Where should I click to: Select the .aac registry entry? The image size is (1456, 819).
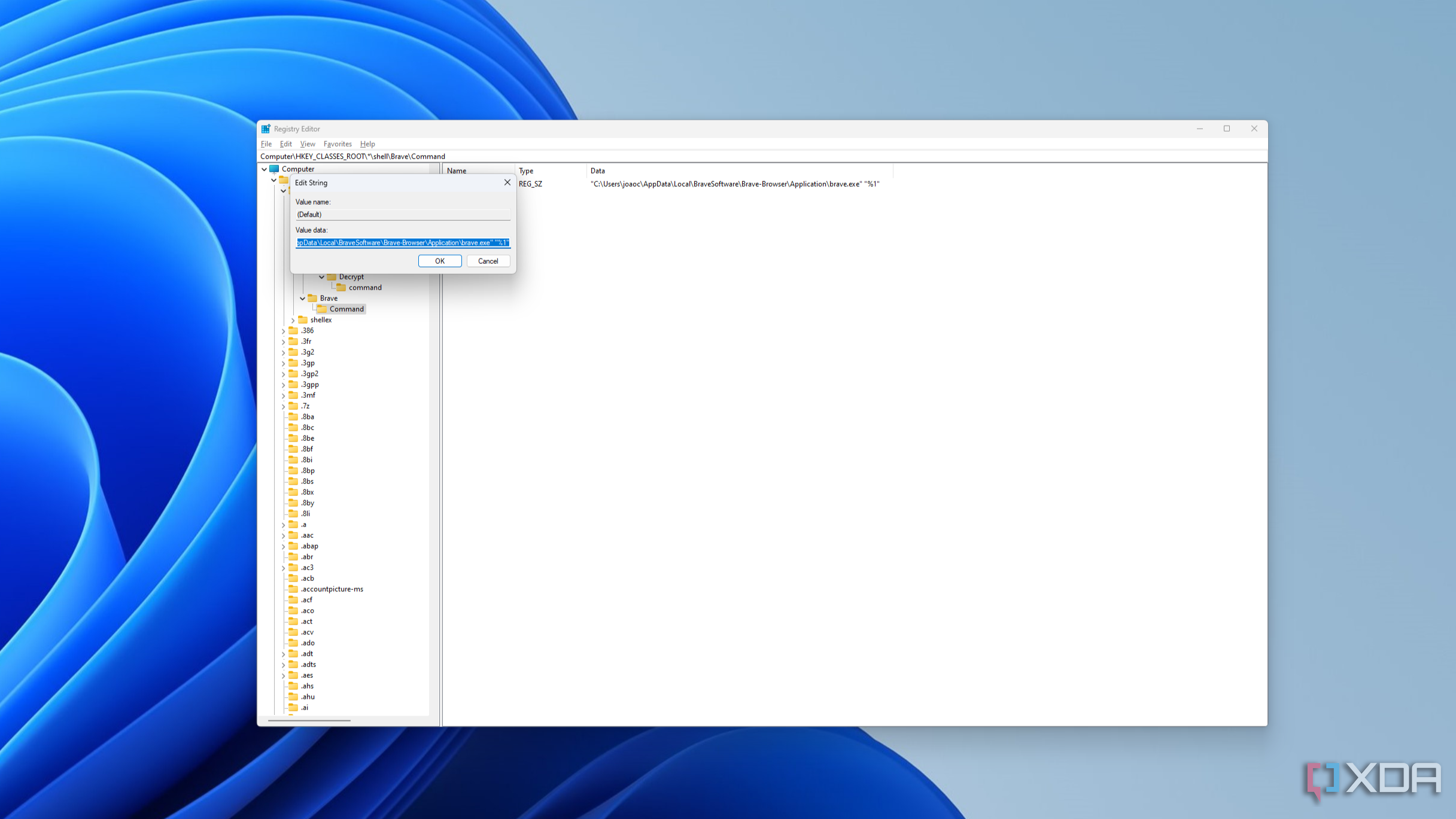pos(307,535)
